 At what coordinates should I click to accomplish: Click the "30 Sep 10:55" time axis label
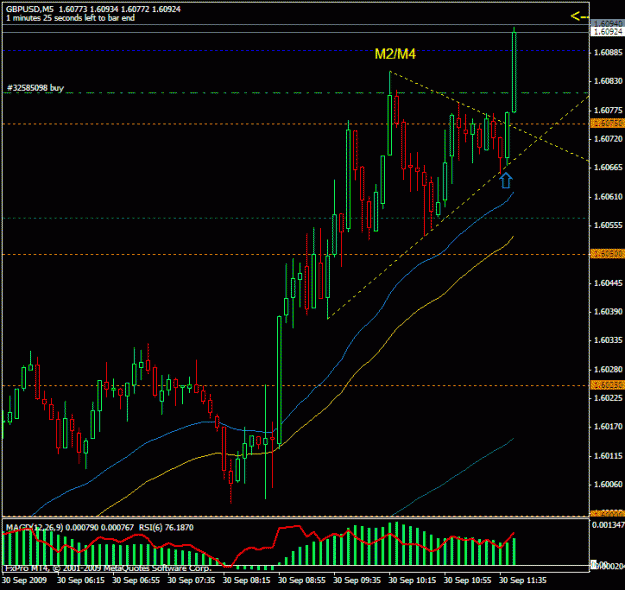468,580
